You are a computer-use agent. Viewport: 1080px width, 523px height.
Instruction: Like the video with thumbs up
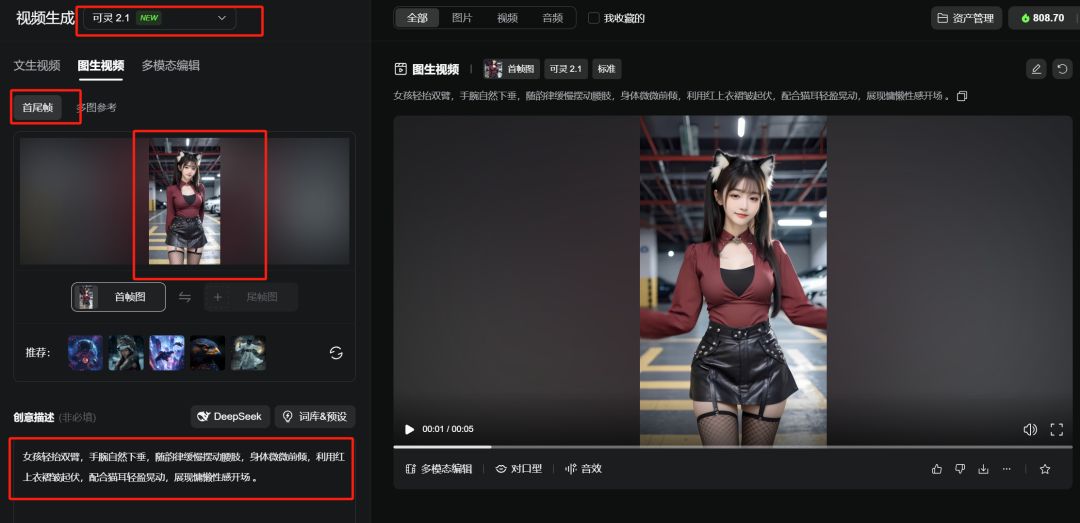click(937, 469)
